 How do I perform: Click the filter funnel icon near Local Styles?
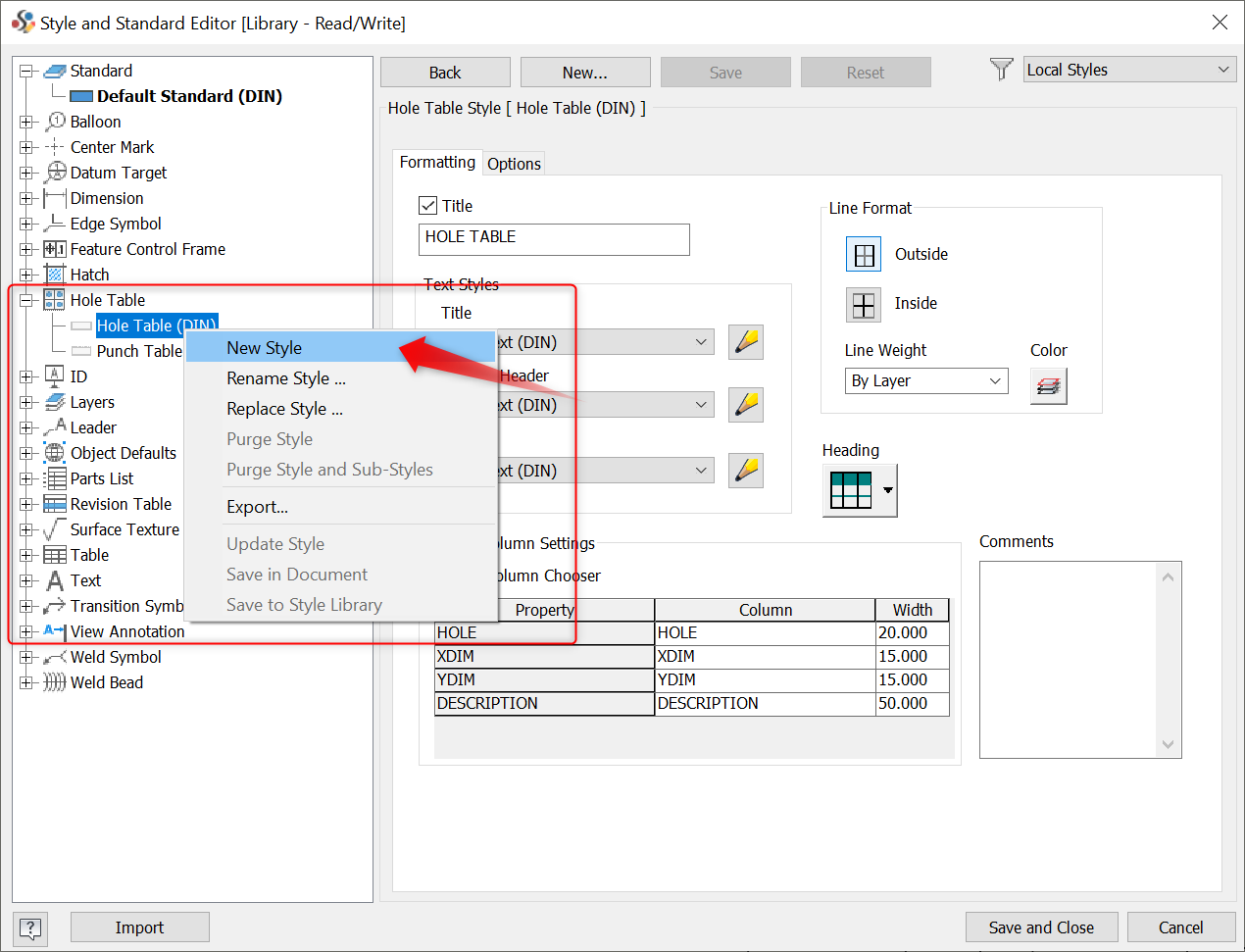point(1001,69)
